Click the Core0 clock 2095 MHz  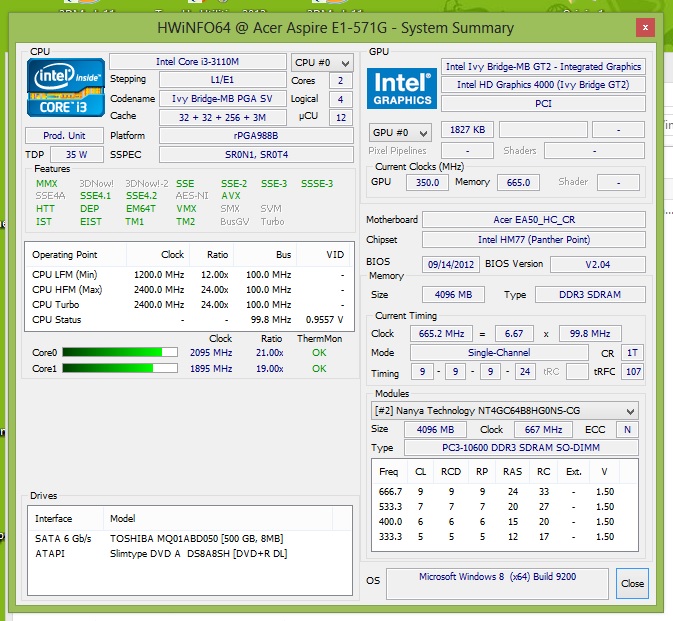211,353
